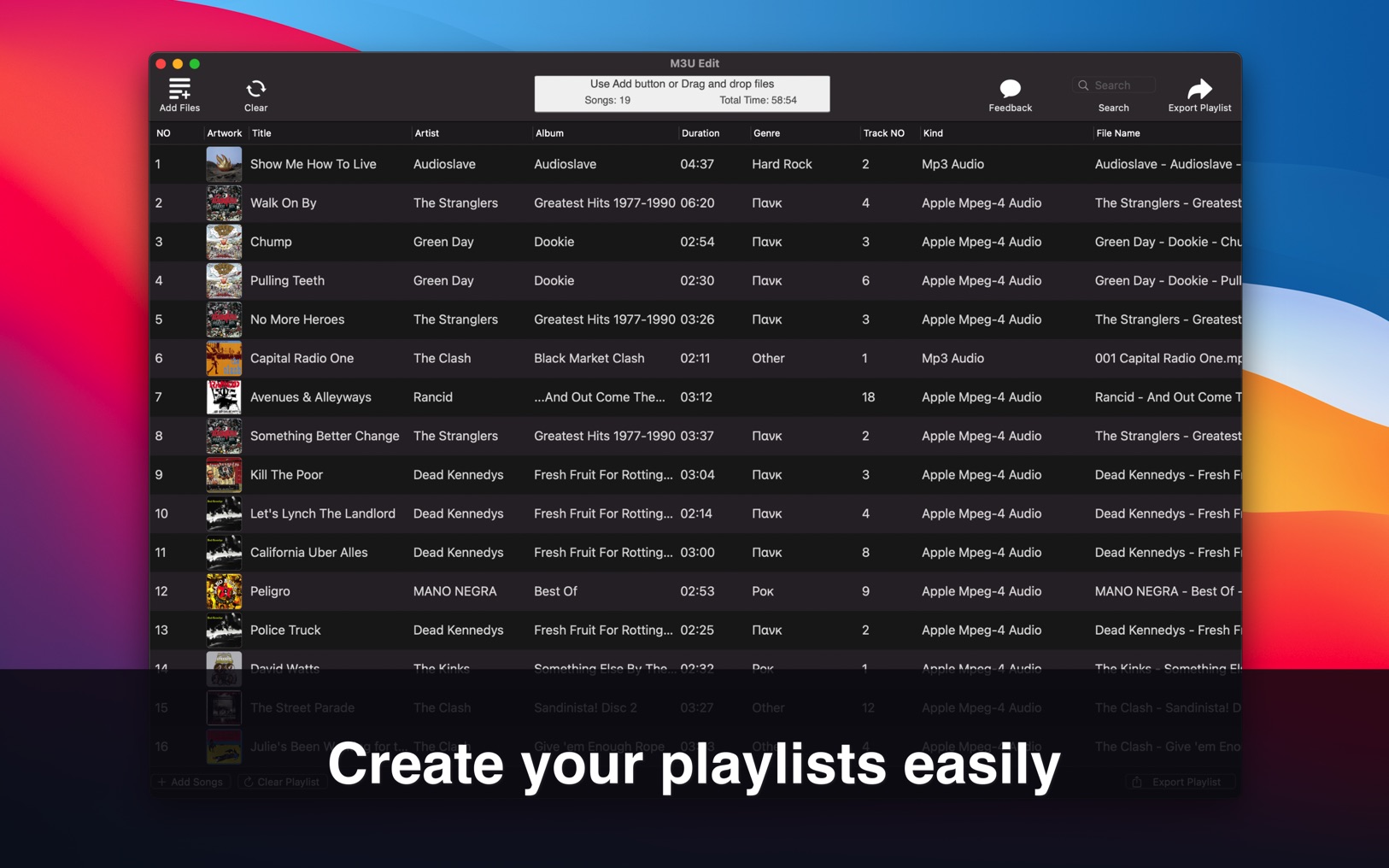Screen dimensions: 1389x868
Task: Select the song title "Walk On By"
Action: click(x=283, y=203)
